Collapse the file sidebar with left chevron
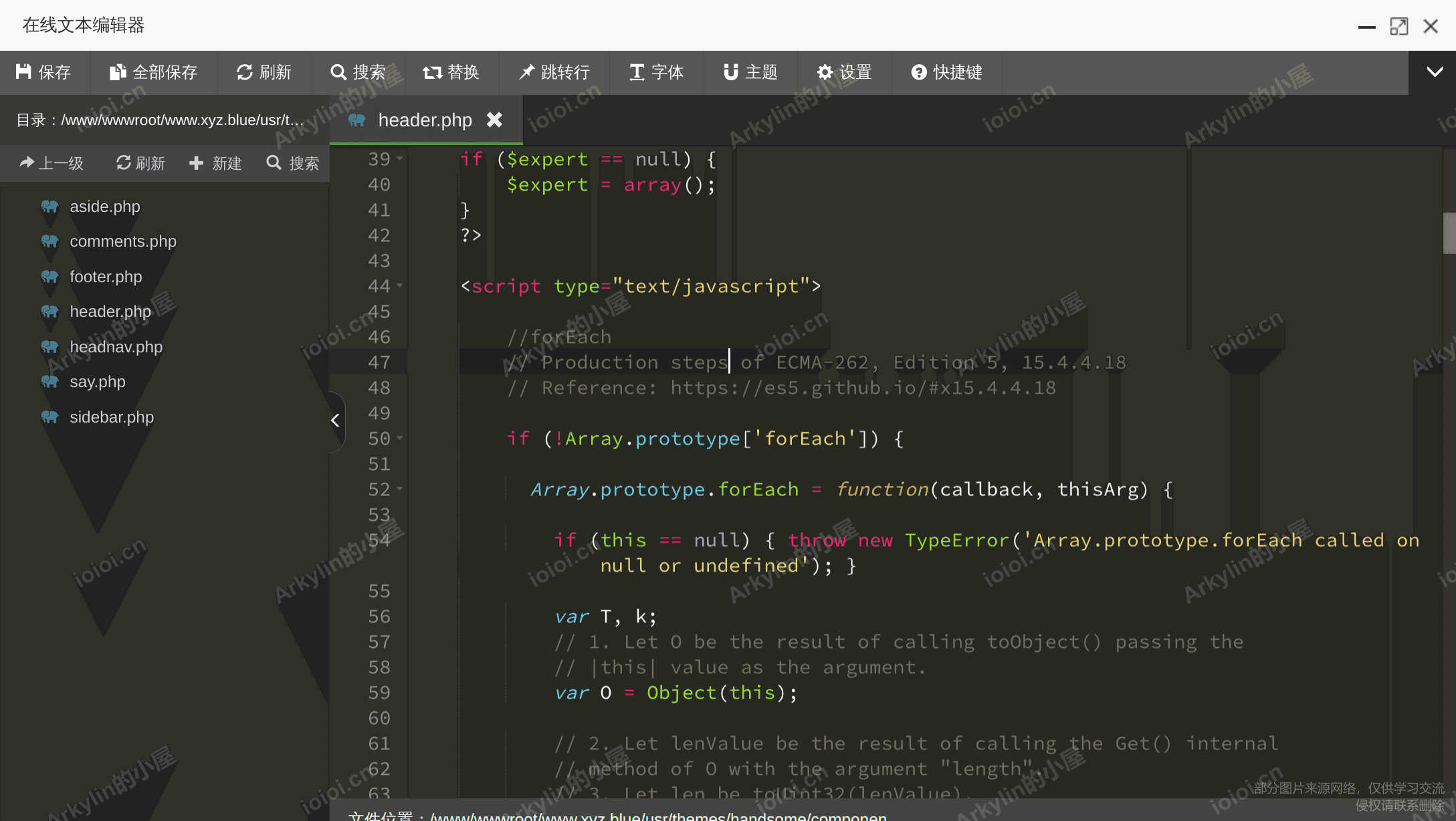The image size is (1456, 821). [336, 421]
